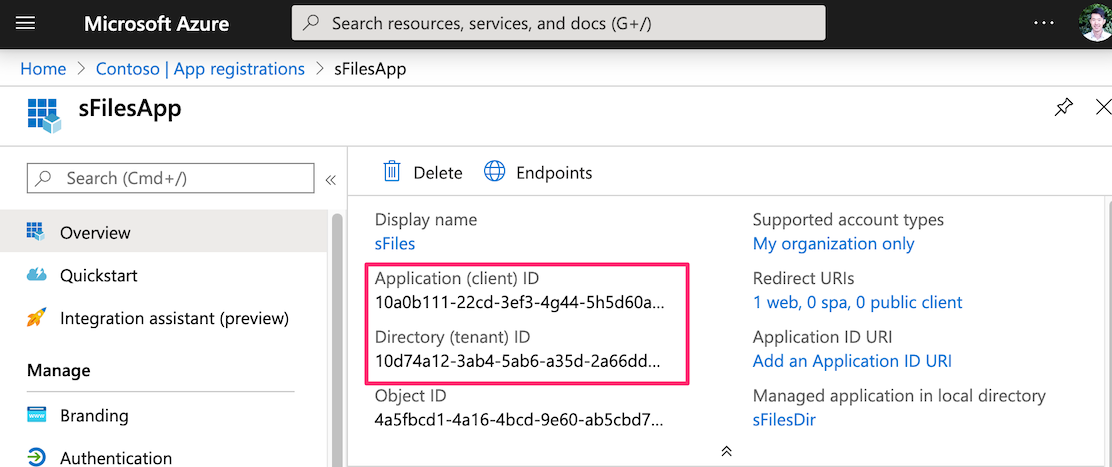Click the sFilesApp page title

pyautogui.click(x=130, y=108)
